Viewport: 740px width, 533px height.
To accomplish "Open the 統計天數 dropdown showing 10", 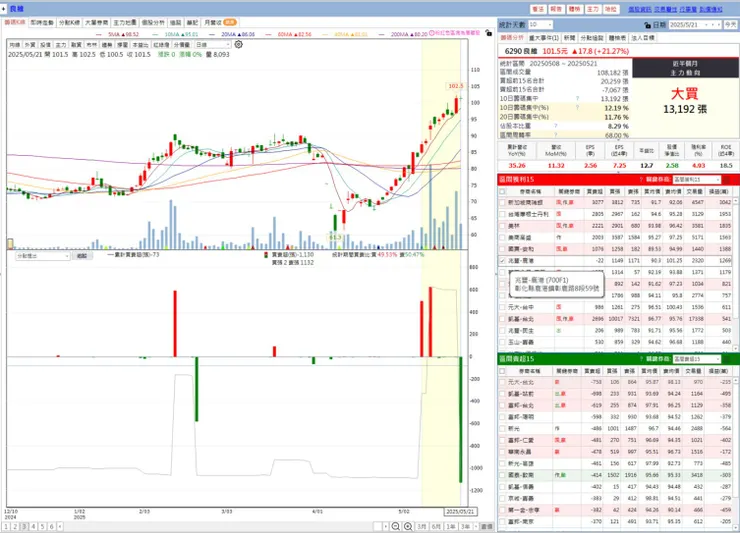I will (x=540, y=25).
